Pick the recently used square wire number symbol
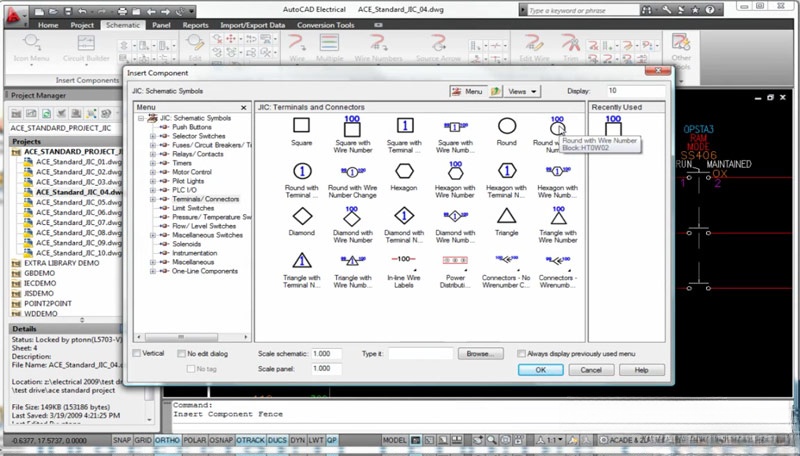The height and width of the screenshot is (456, 800). [613, 126]
